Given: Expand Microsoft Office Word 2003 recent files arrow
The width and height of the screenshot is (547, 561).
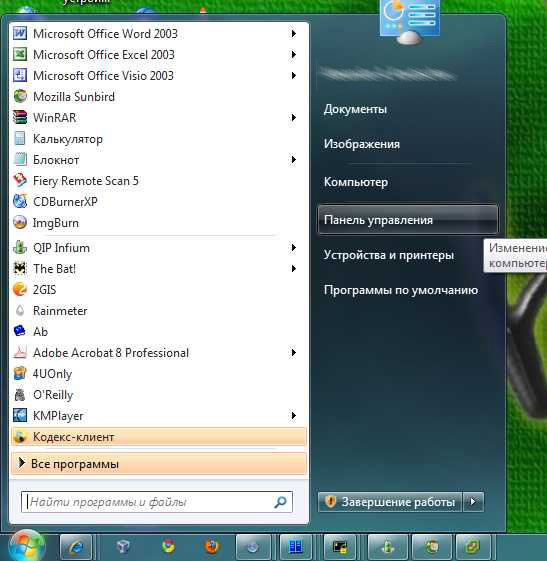Looking at the screenshot, I should point(294,34).
